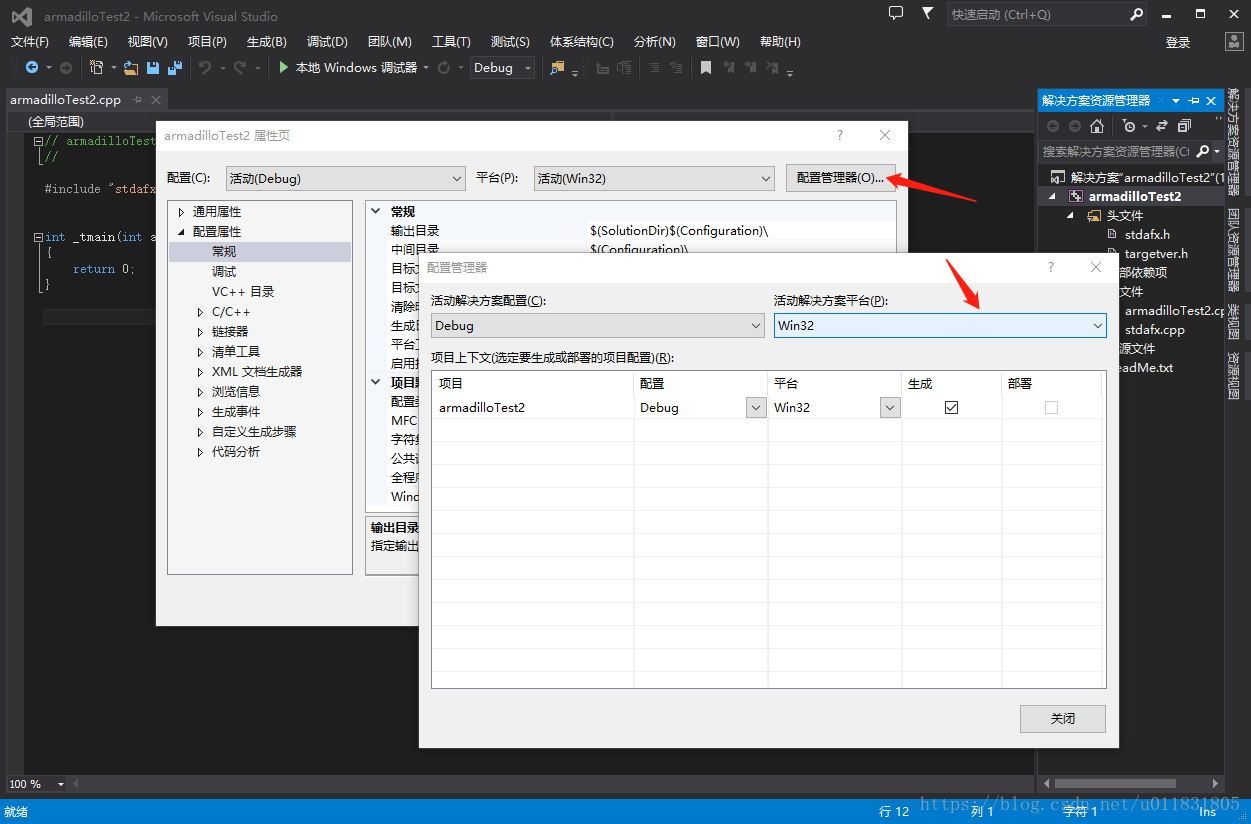This screenshot has width=1251, height=824.
Task: Open the 调试(D) menu
Action: [x=327, y=42]
